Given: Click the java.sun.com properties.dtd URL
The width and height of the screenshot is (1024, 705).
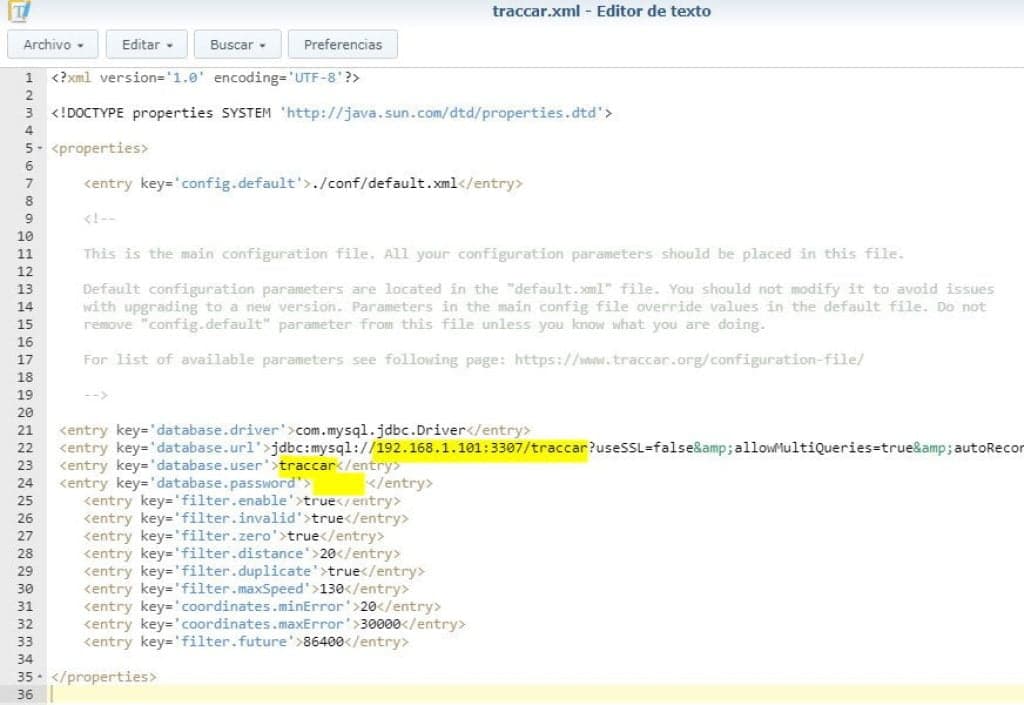Looking at the screenshot, I should (x=441, y=113).
